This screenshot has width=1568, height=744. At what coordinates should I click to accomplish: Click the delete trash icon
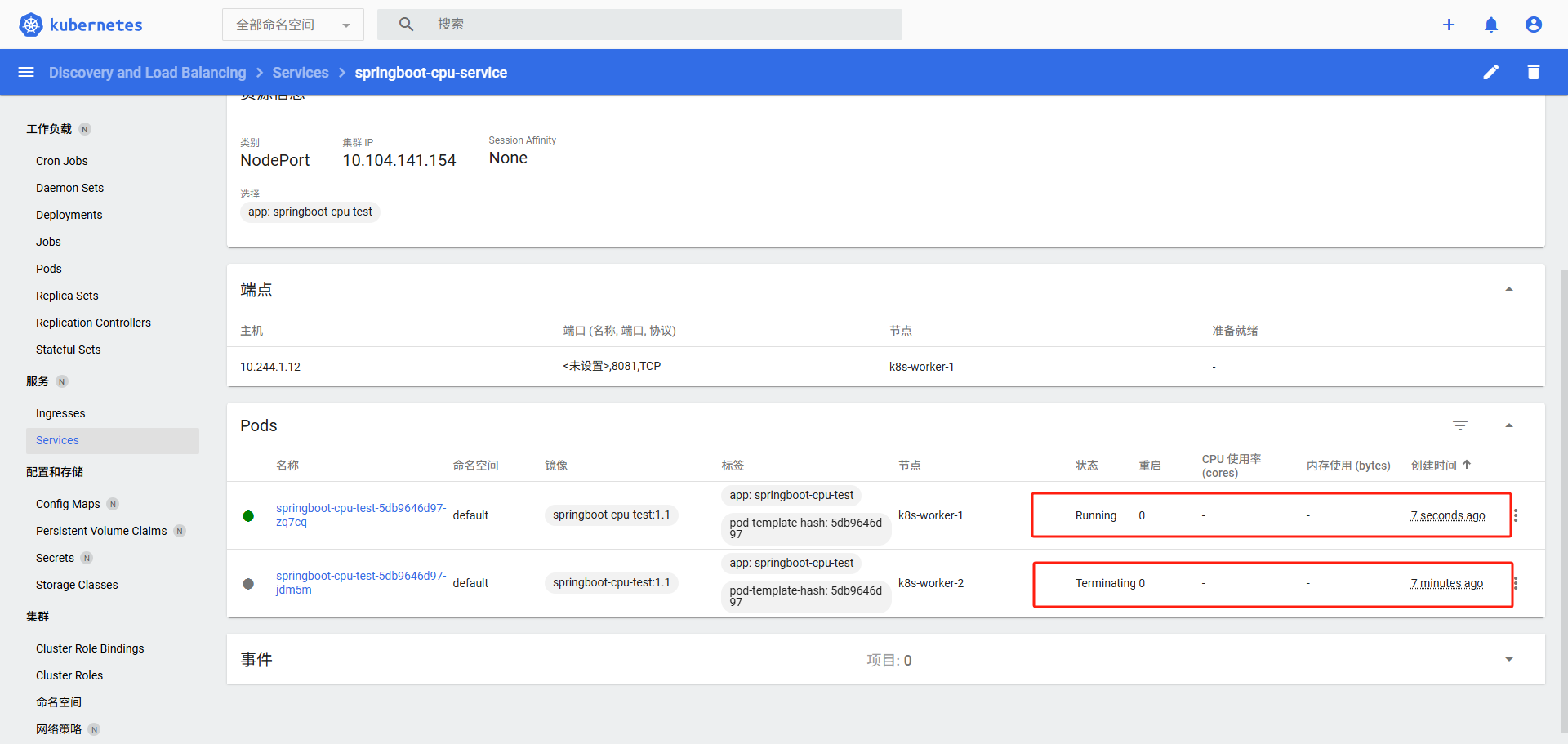(1534, 72)
